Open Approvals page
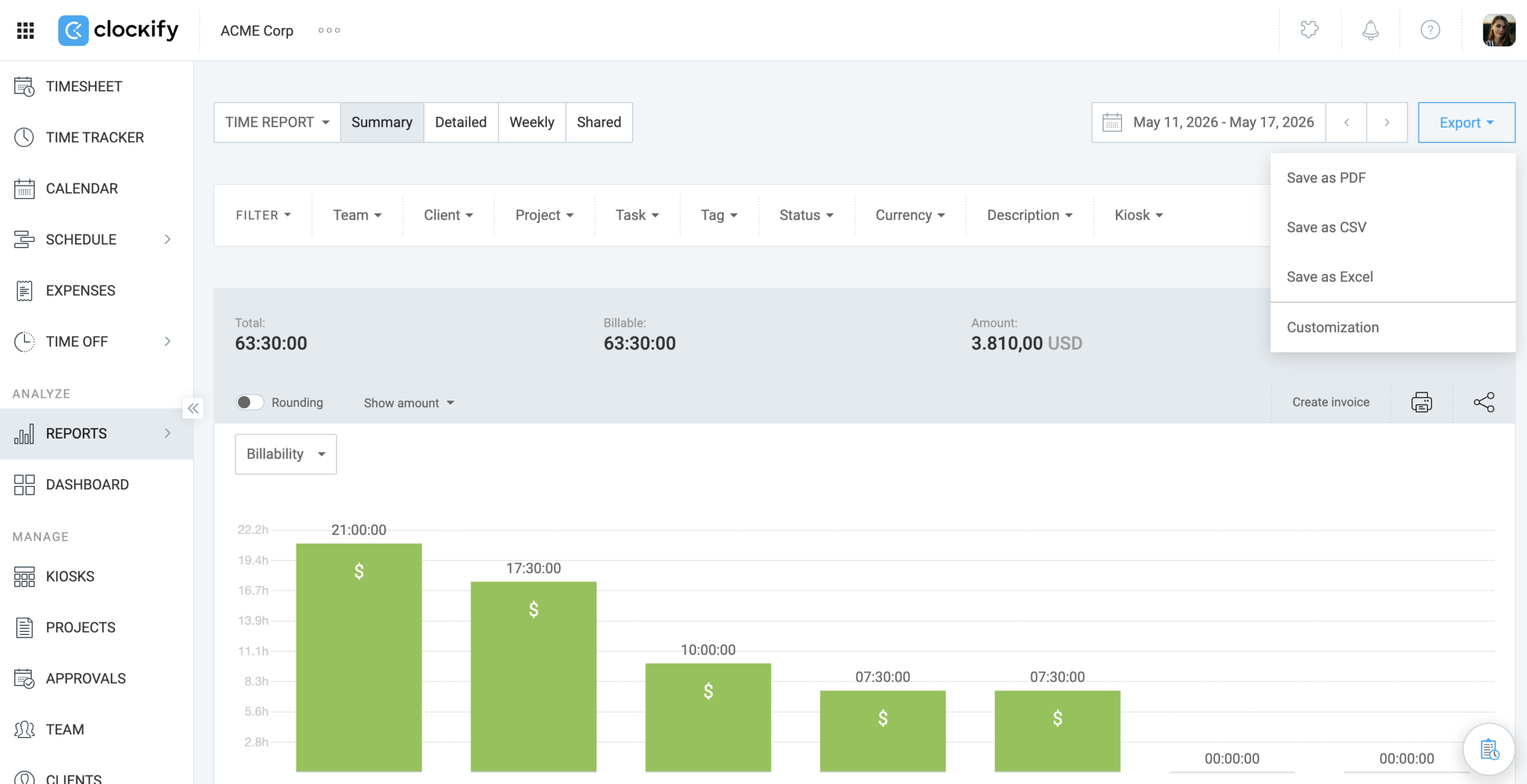The height and width of the screenshot is (784, 1527). pyautogui.click(x=97, y=678)
